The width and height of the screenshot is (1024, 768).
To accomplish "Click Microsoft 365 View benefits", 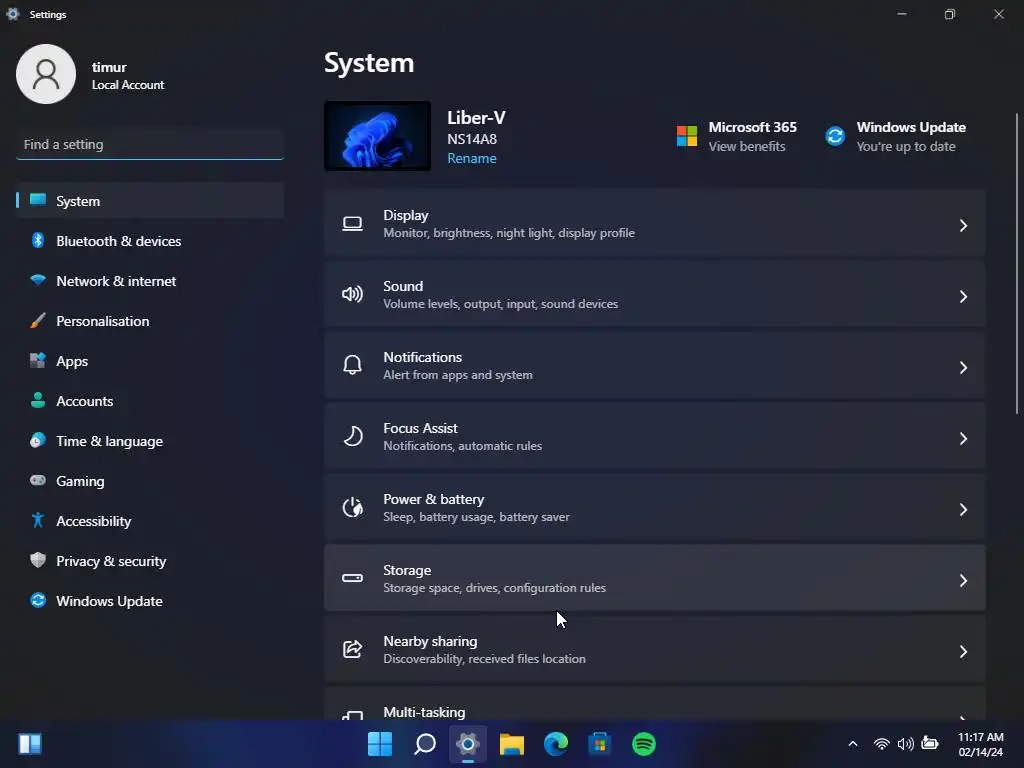I will [x=746, y=146].
